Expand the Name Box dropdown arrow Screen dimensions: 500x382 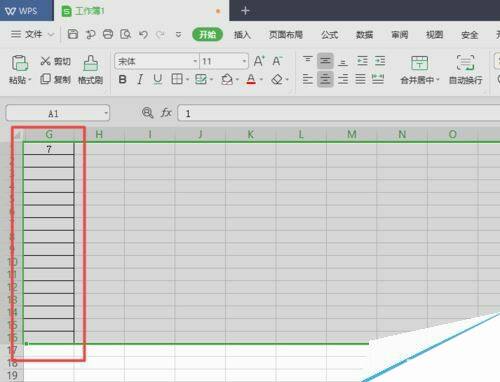pyautogui.click(x=106, y=113)
